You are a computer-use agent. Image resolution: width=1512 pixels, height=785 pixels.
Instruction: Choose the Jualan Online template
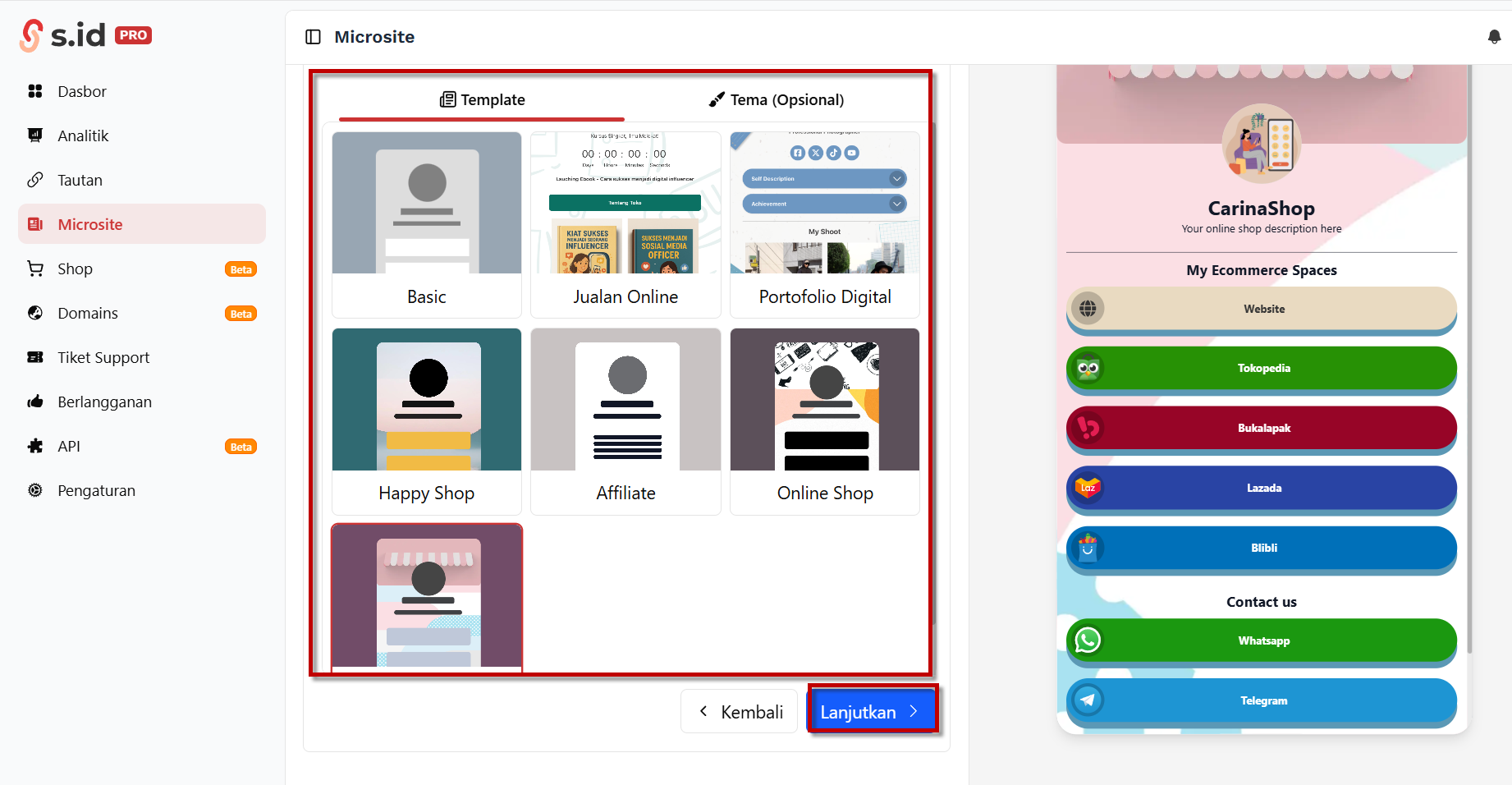click(625, 224)
